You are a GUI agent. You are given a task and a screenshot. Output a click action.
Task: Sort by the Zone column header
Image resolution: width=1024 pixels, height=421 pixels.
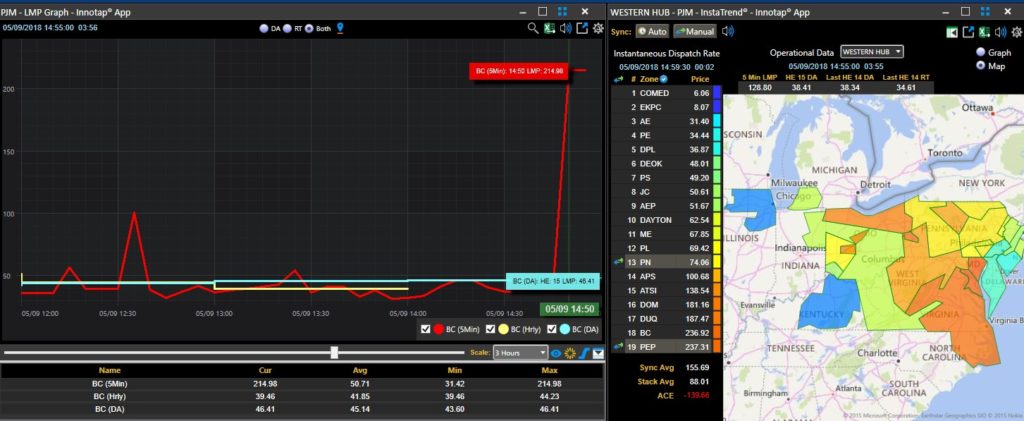click(649, 79)
